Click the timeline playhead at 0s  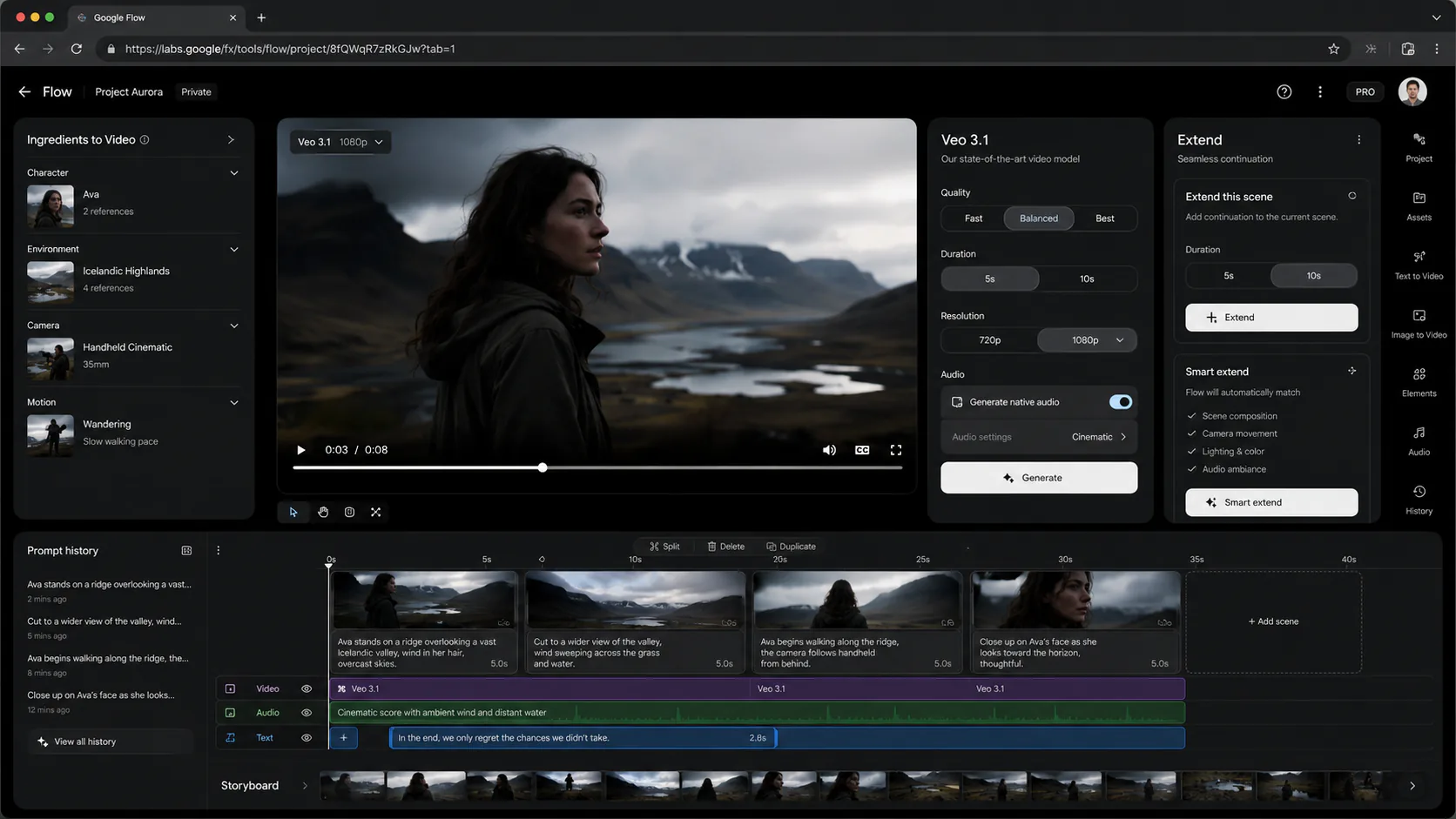pos(329,566)
